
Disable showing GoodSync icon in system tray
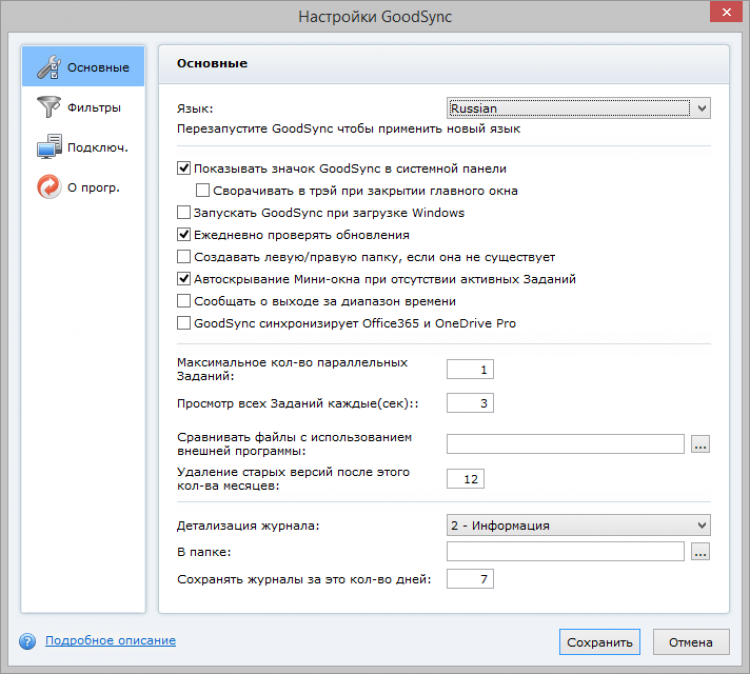click(x=183, y=169)
